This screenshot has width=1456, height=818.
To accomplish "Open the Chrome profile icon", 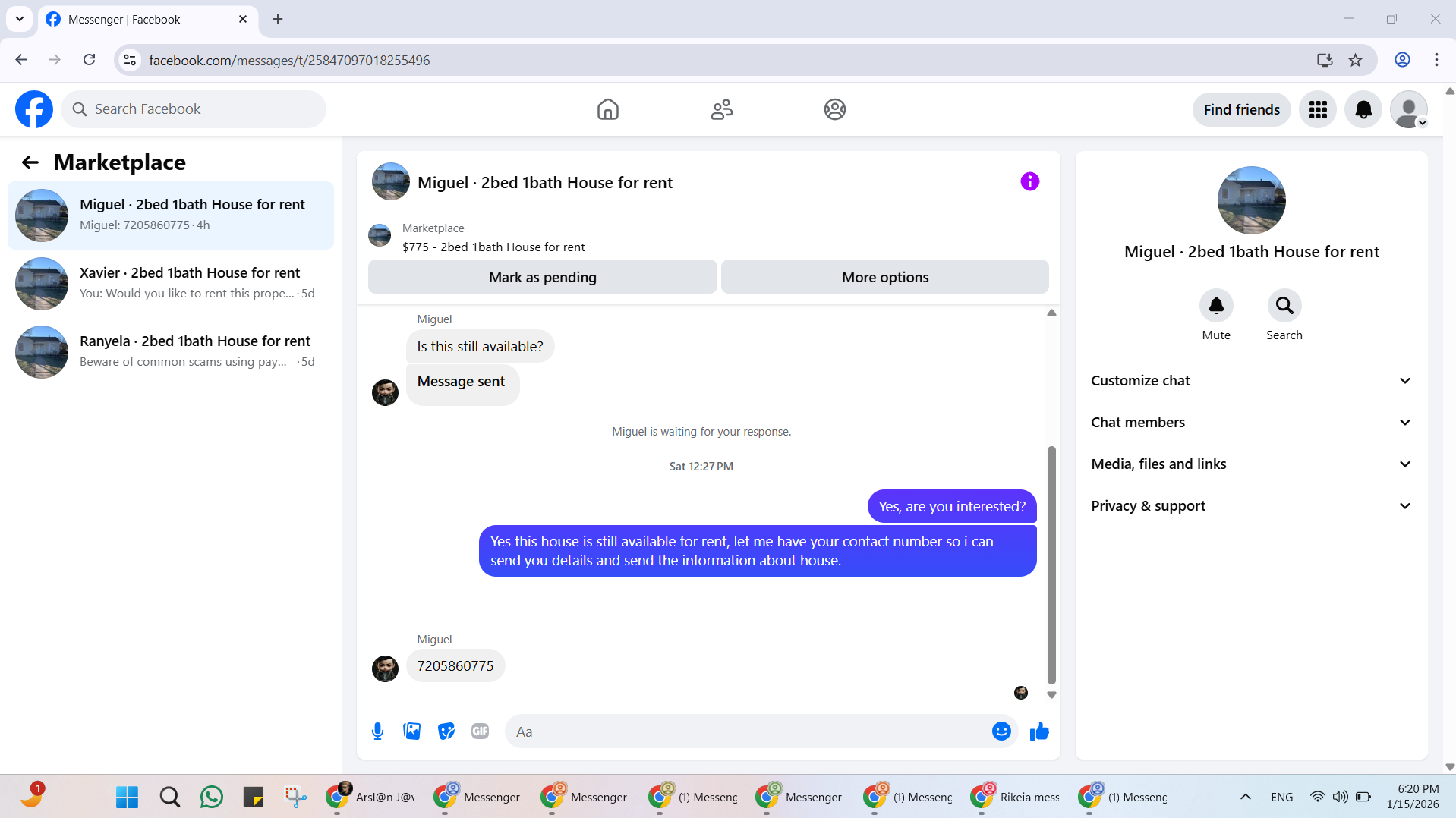I will point(1402,60).
